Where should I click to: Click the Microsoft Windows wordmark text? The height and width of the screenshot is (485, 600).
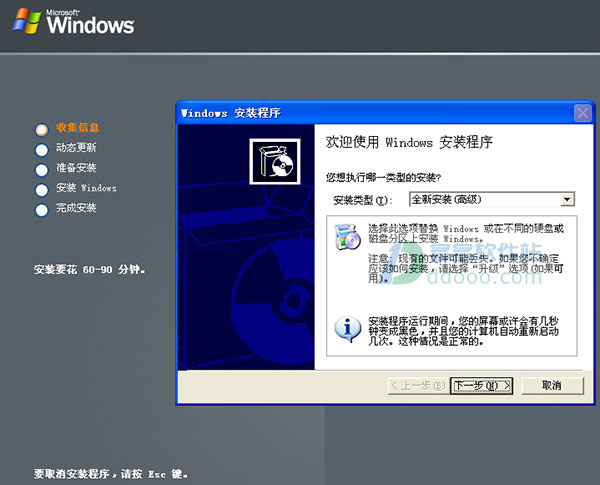(90, 22)
